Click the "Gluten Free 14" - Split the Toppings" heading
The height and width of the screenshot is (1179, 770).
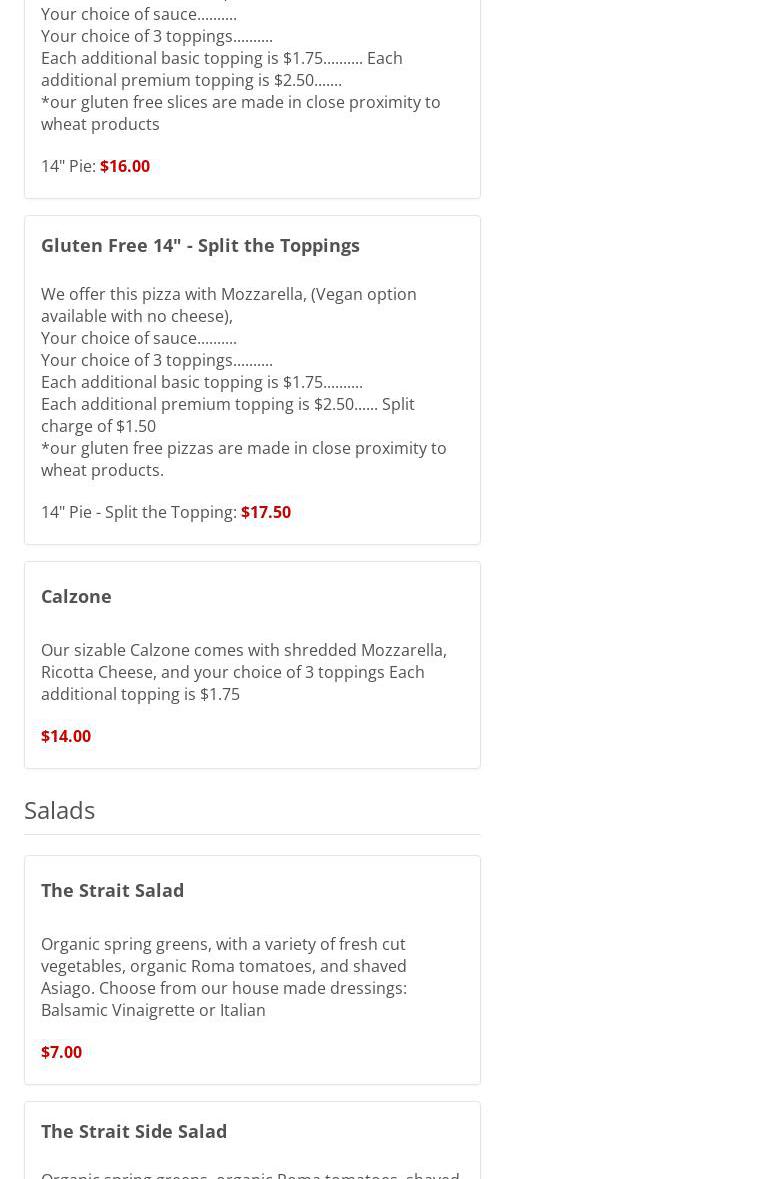pos(200,245)
